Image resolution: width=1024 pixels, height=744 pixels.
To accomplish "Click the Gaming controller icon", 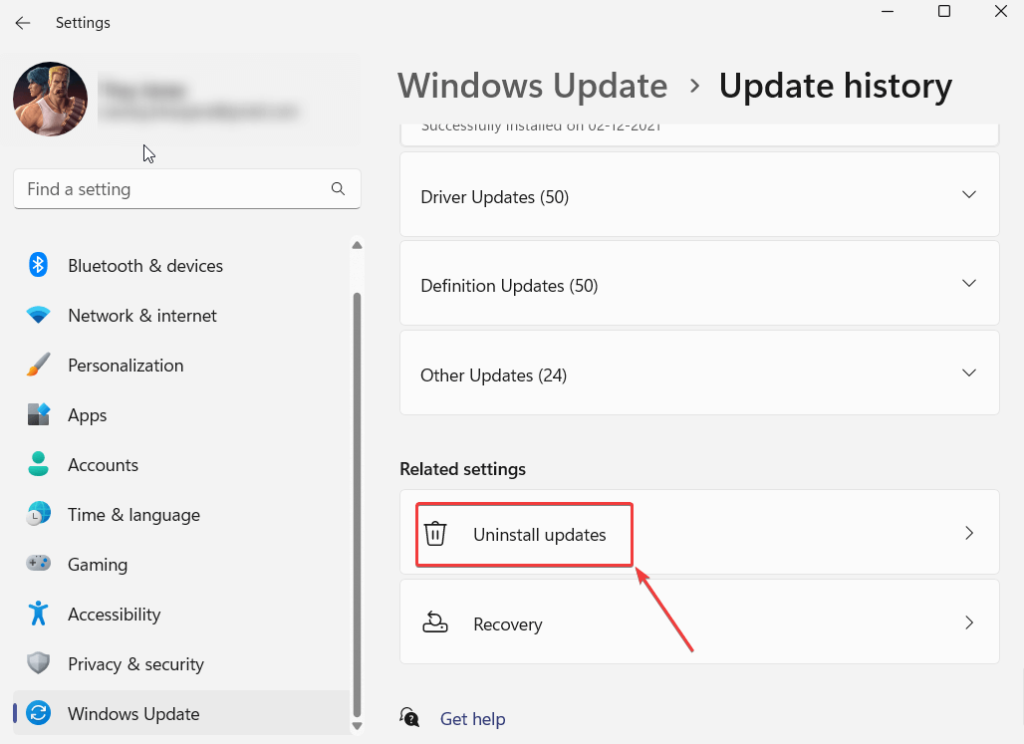I will (x=38, y=563).
